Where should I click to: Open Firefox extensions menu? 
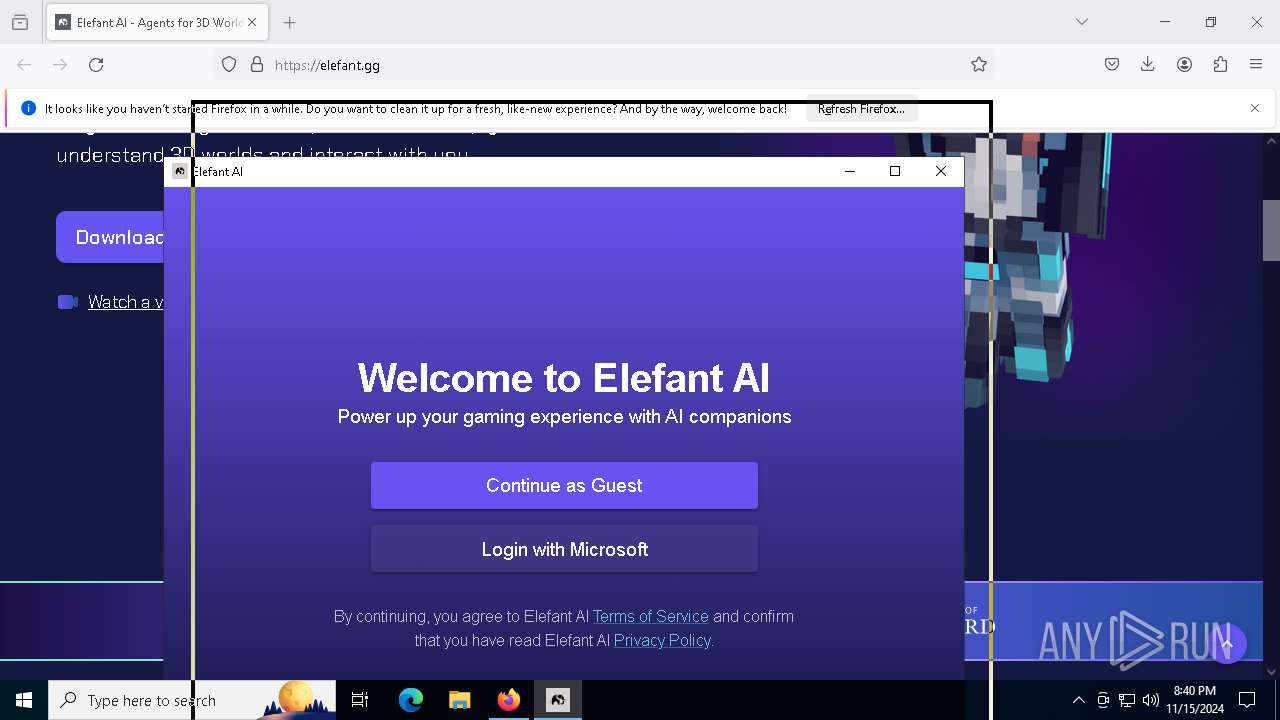click(x=1220, y=65)
